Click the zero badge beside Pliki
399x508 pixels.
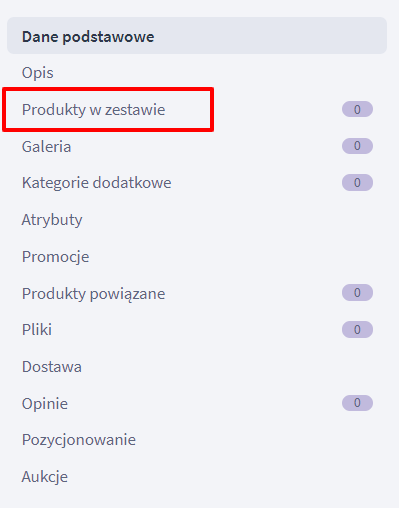(357, 330)
